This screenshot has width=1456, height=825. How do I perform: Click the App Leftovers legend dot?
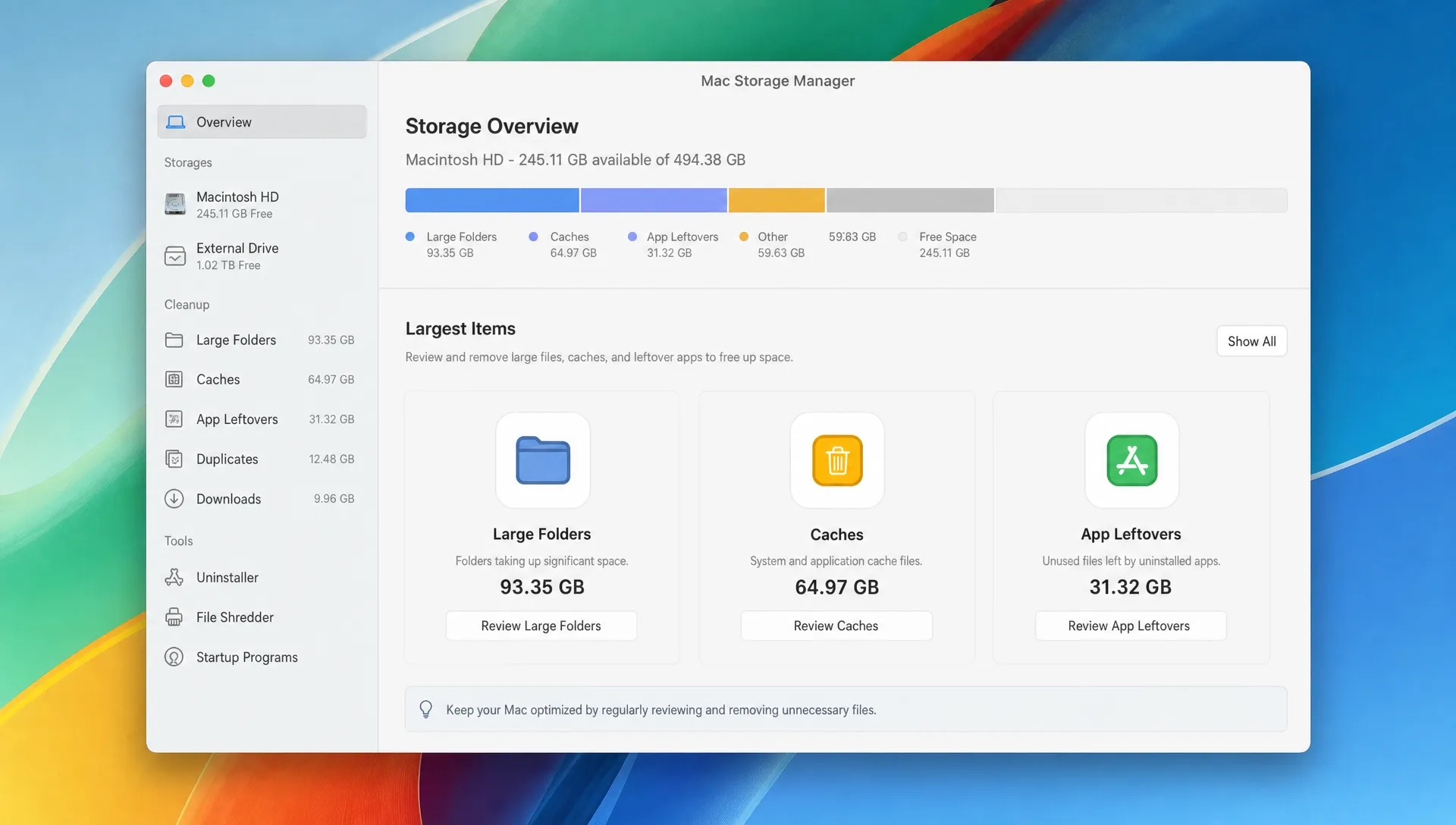632,237
